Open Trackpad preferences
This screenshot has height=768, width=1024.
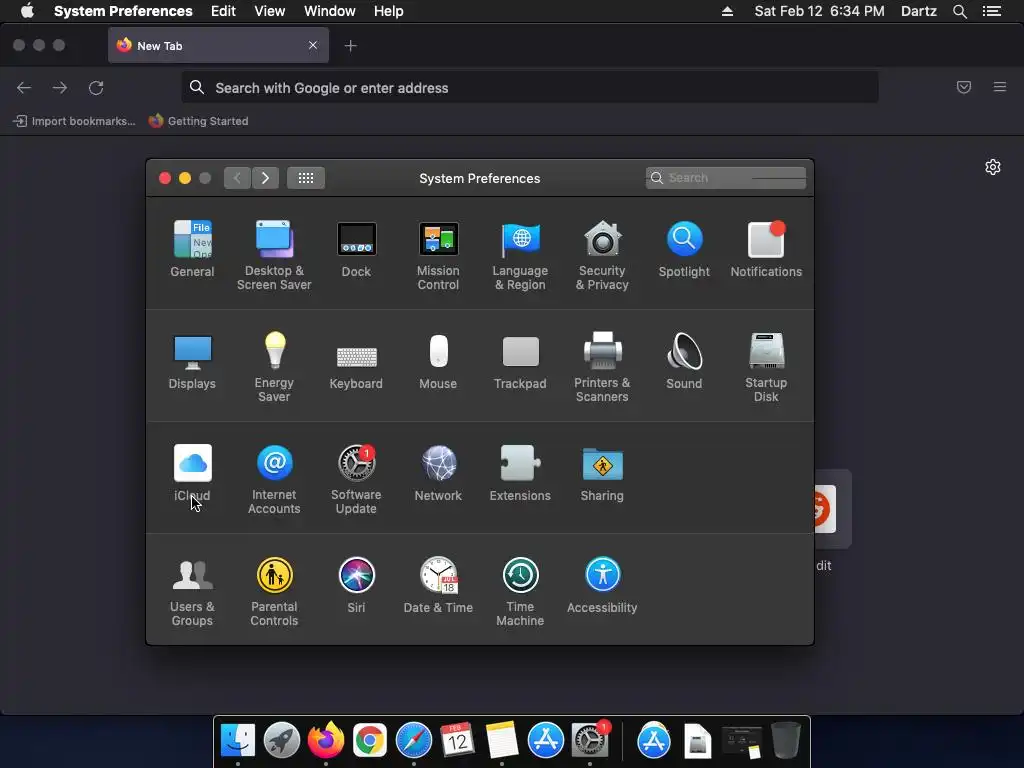point(520,362)
